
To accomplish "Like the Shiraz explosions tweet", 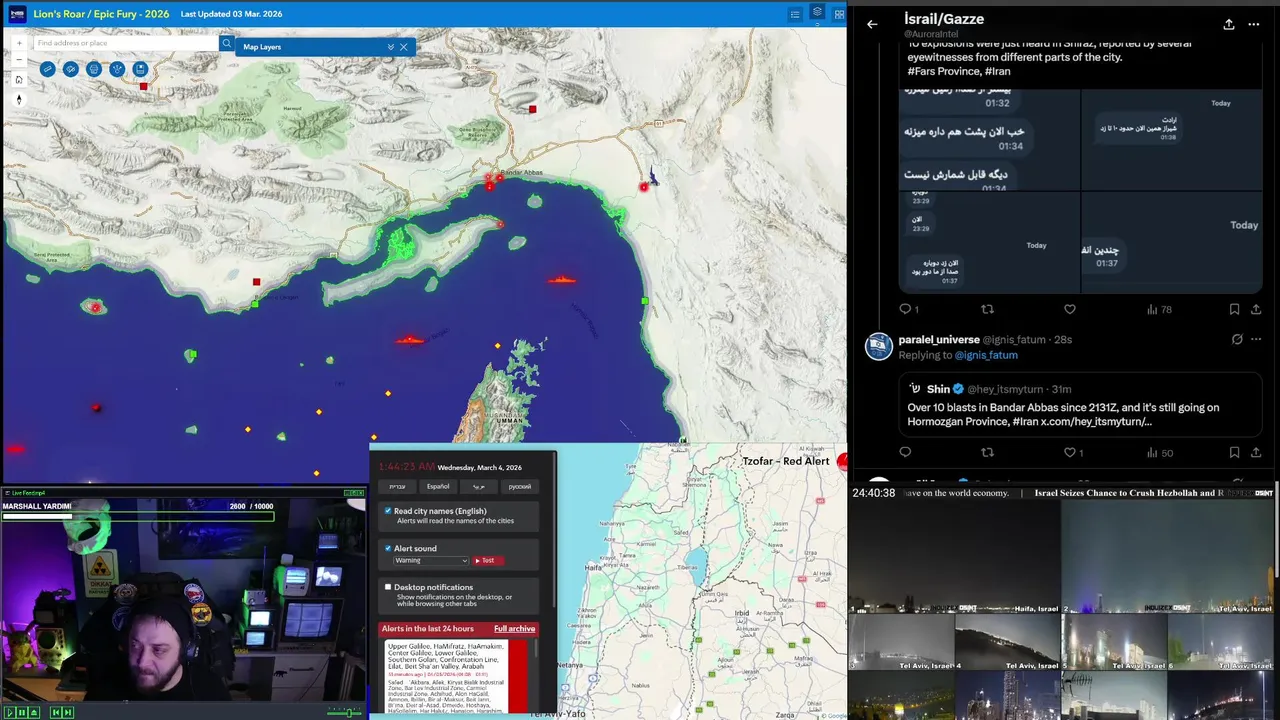I will (1070, 309).
